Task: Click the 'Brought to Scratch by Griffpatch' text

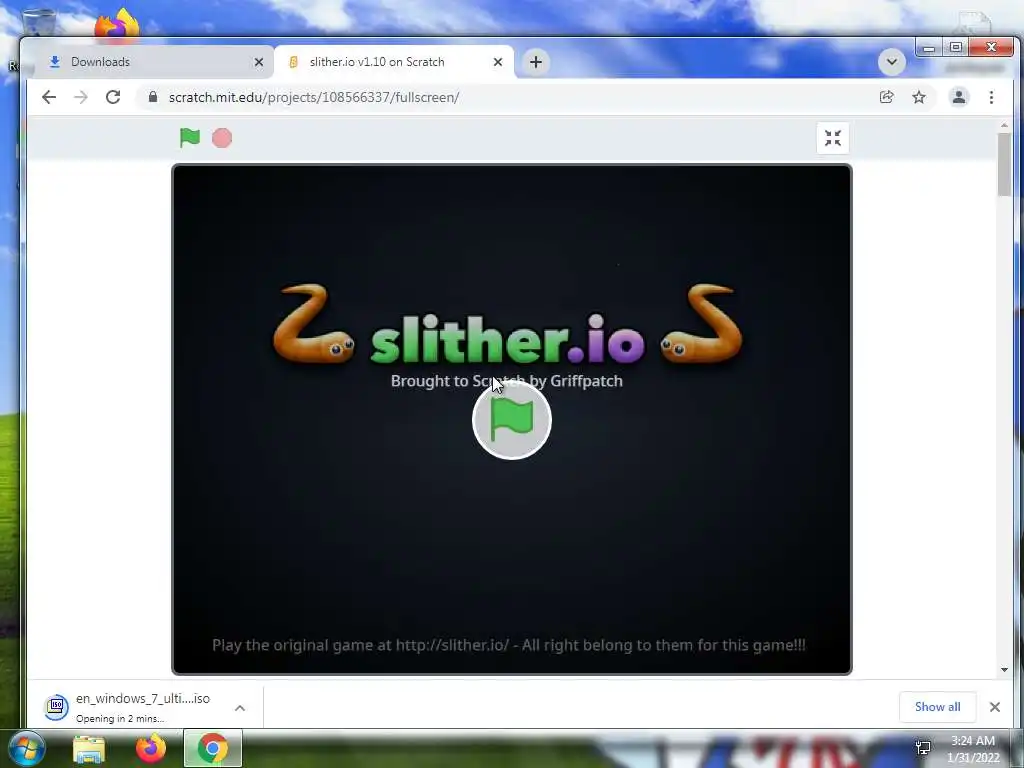Action: point(507,381)
